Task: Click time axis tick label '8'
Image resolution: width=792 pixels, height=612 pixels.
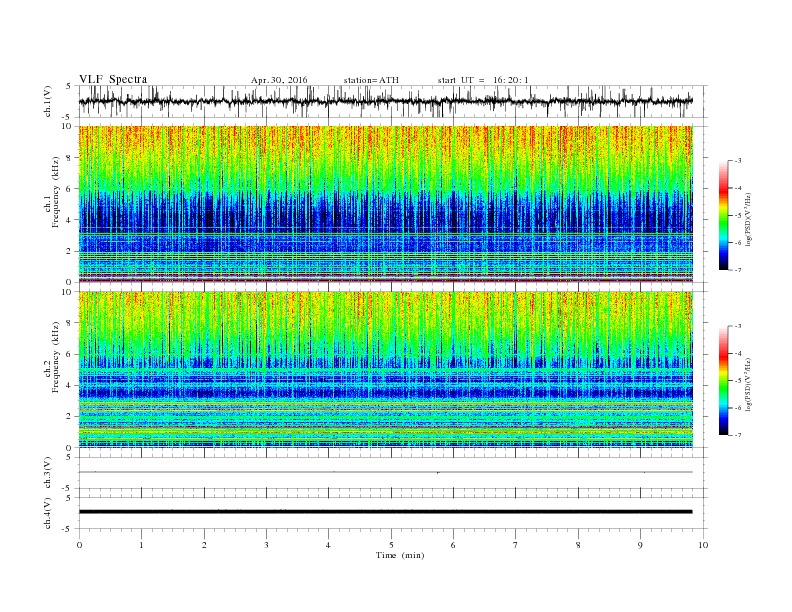Action: pos(578,545)
